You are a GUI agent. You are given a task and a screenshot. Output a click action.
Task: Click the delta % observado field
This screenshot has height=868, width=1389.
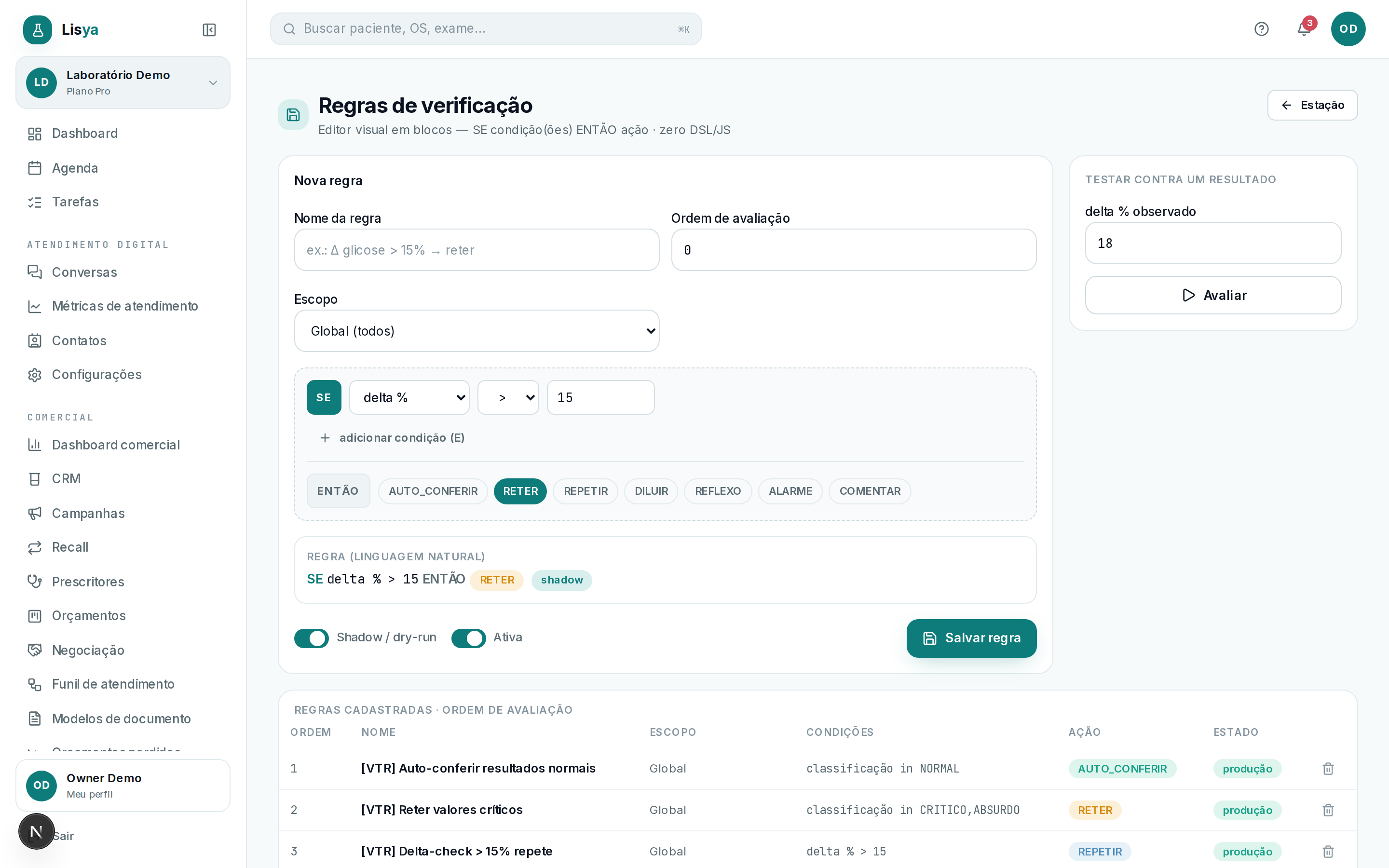pyautogui.click(x=1213, y=243)
